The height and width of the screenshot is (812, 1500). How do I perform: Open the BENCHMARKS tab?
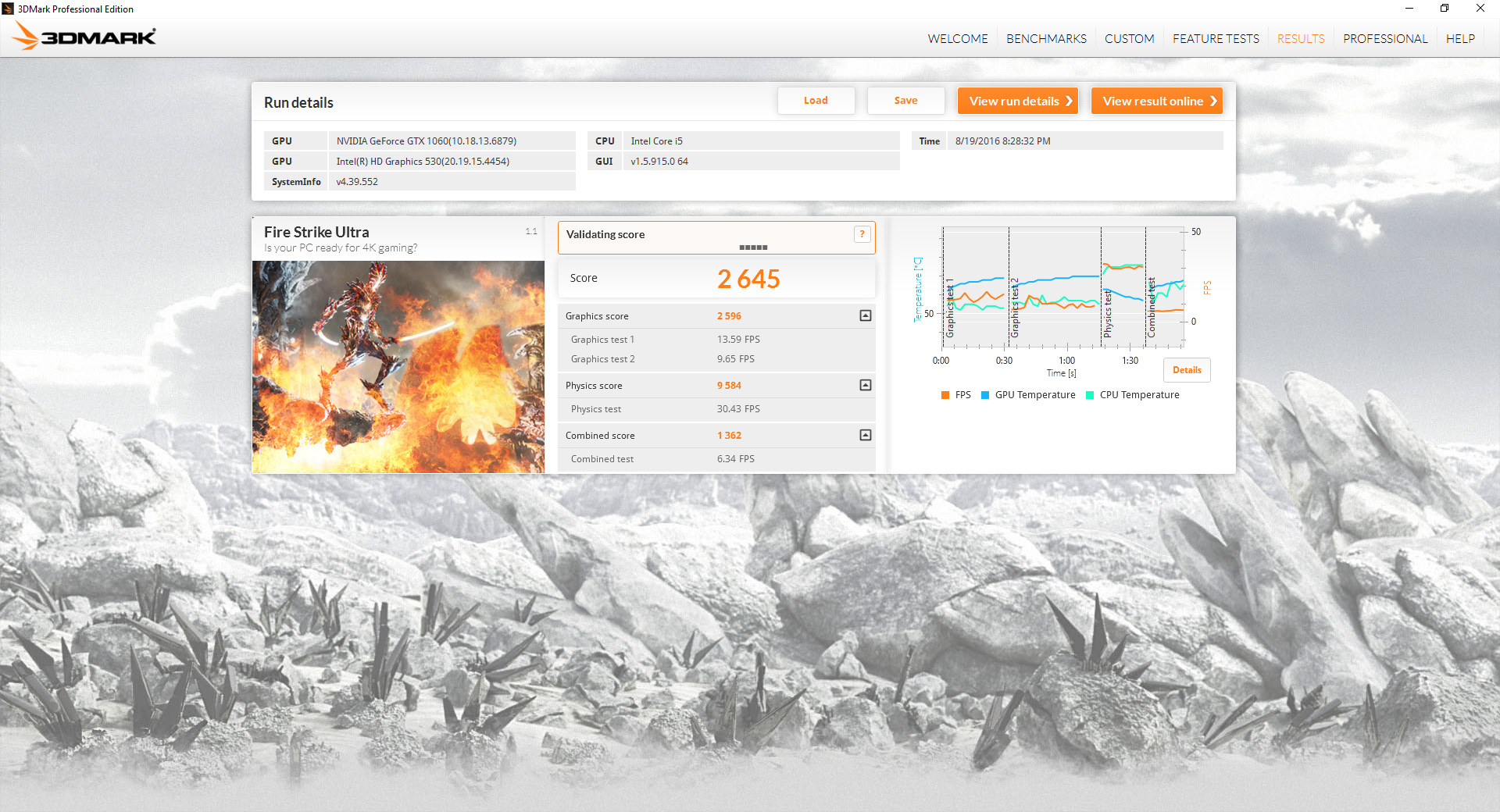tap(1045, 38)
